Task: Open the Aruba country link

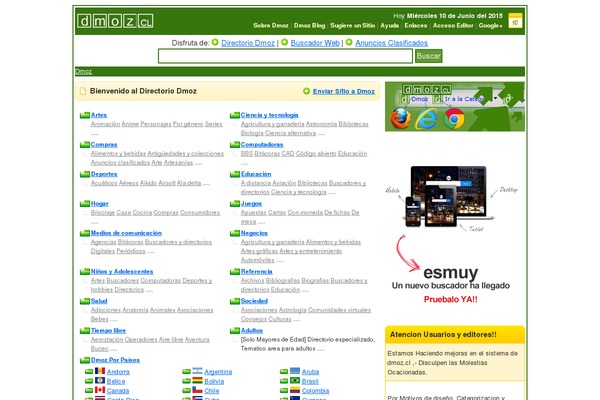Action: 310,372
